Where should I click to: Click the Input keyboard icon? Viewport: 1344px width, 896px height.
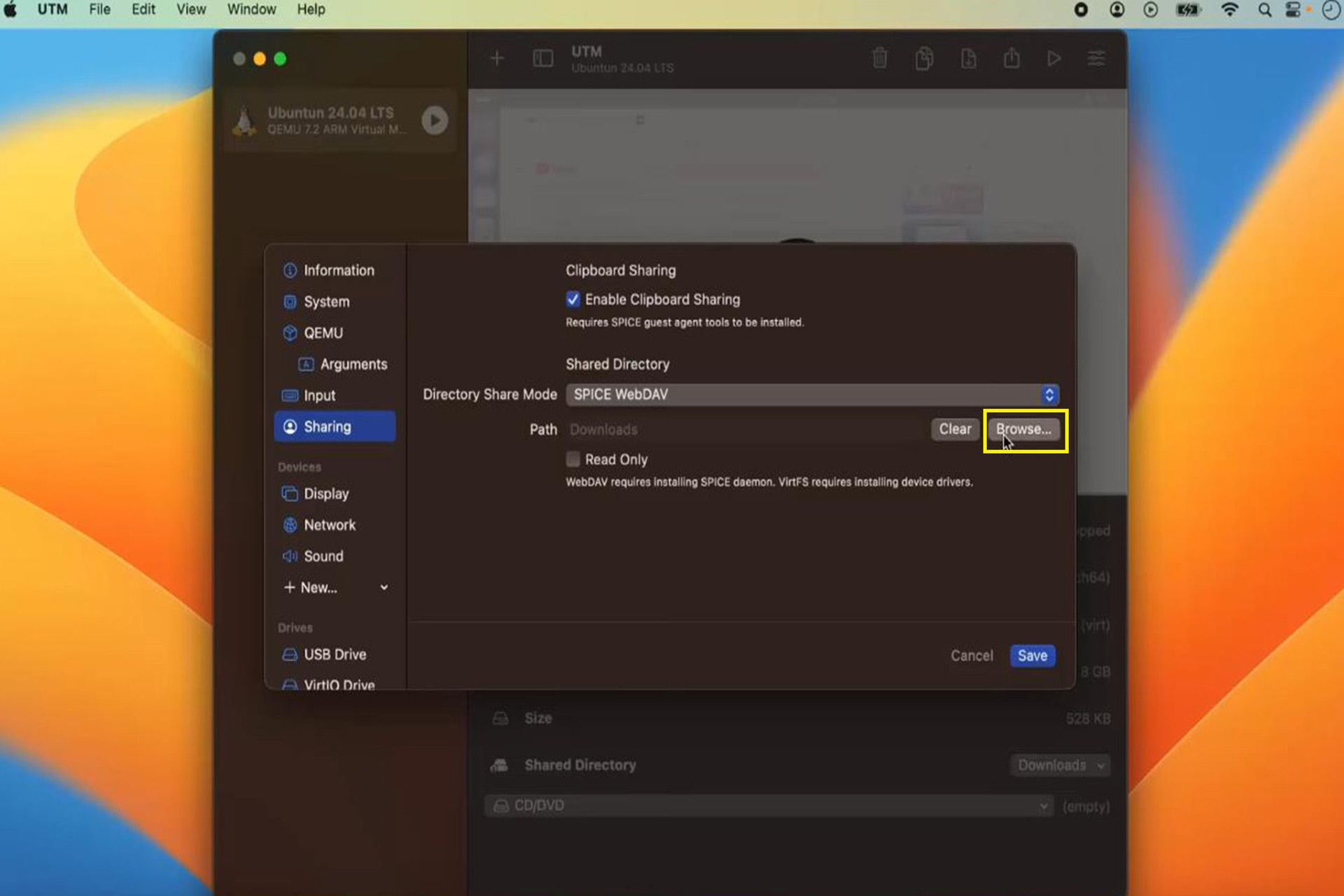290,395
